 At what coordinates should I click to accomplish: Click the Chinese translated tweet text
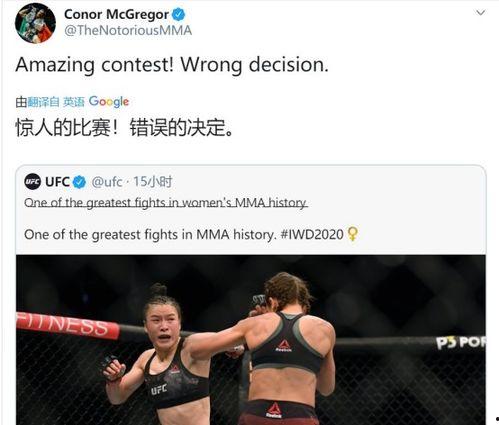[x=124, y=127]
